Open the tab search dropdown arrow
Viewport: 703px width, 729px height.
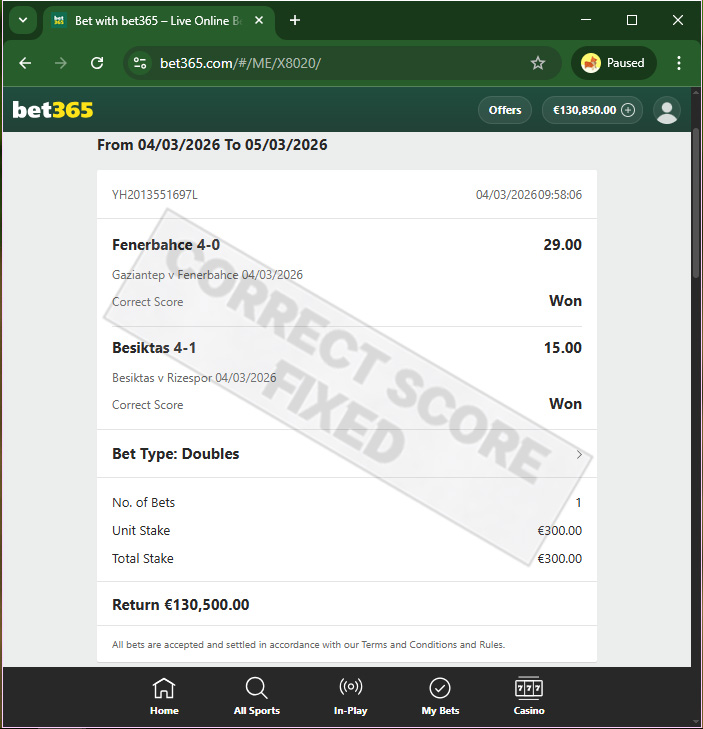[x=23, y=20]
